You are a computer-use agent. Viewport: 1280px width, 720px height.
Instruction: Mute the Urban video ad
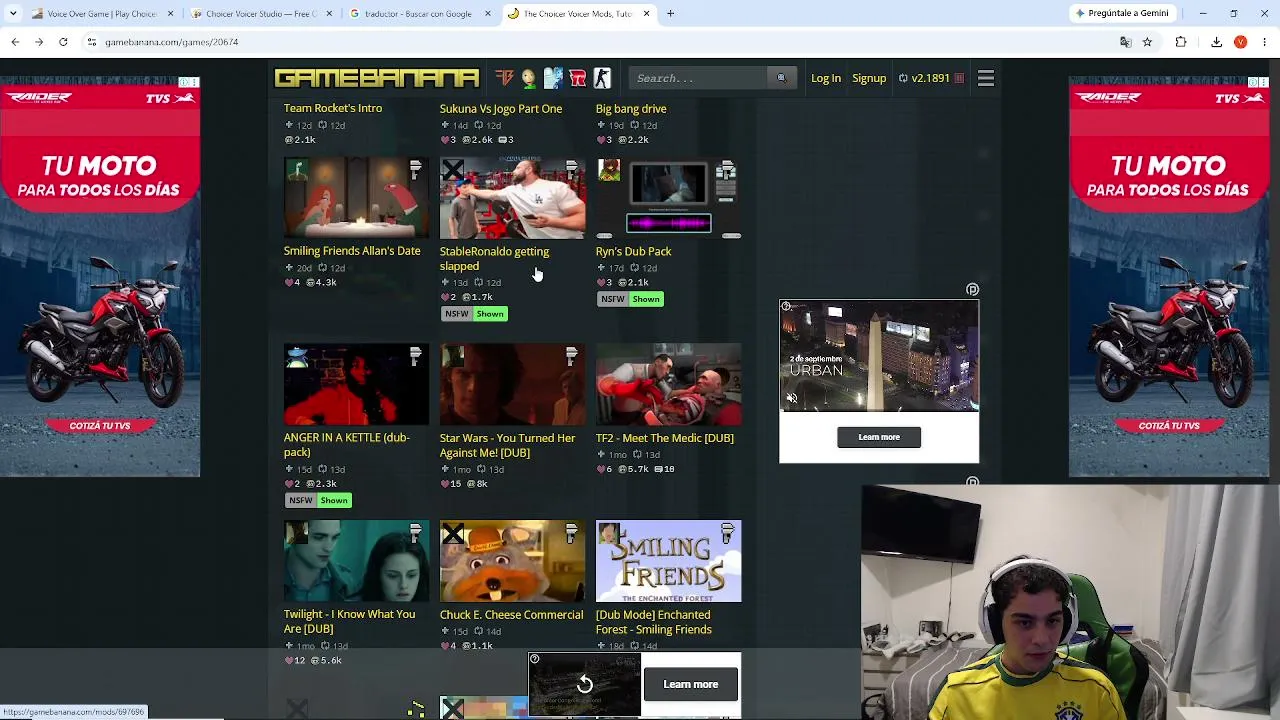tap(792, 398)
